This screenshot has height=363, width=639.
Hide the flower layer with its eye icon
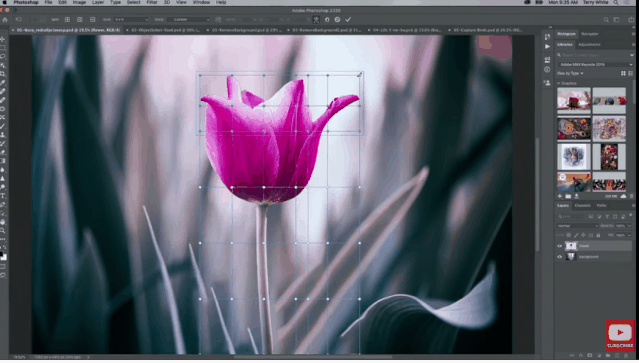[x=560, y=246]
